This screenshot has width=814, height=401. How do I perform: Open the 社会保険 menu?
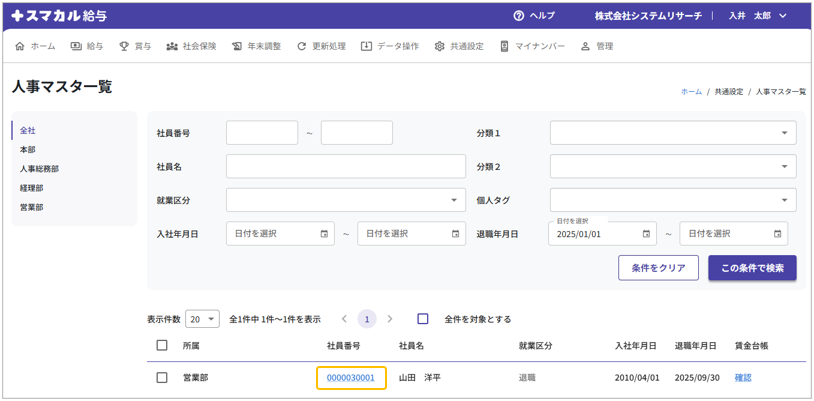(x=191, y=46)
